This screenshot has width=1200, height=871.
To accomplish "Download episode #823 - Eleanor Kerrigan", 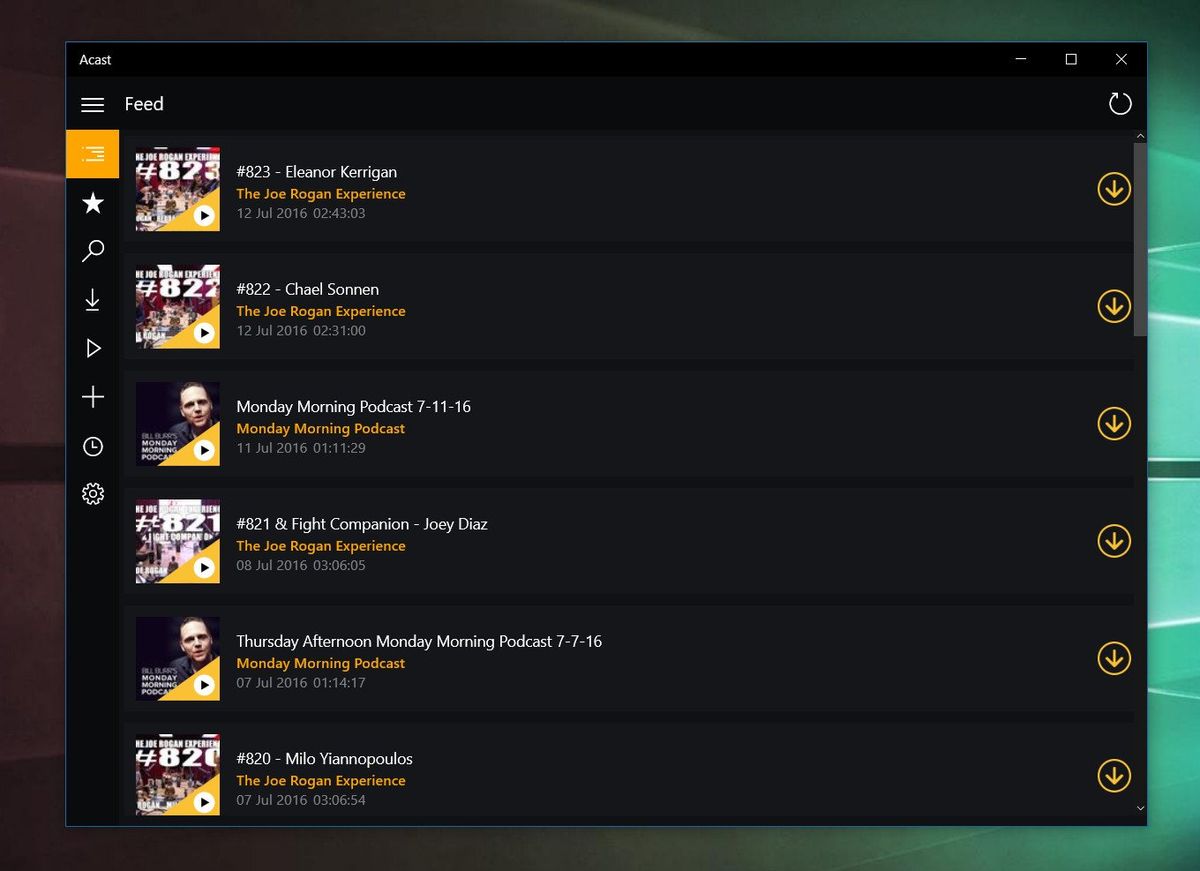I will [x=1114, y=189].
